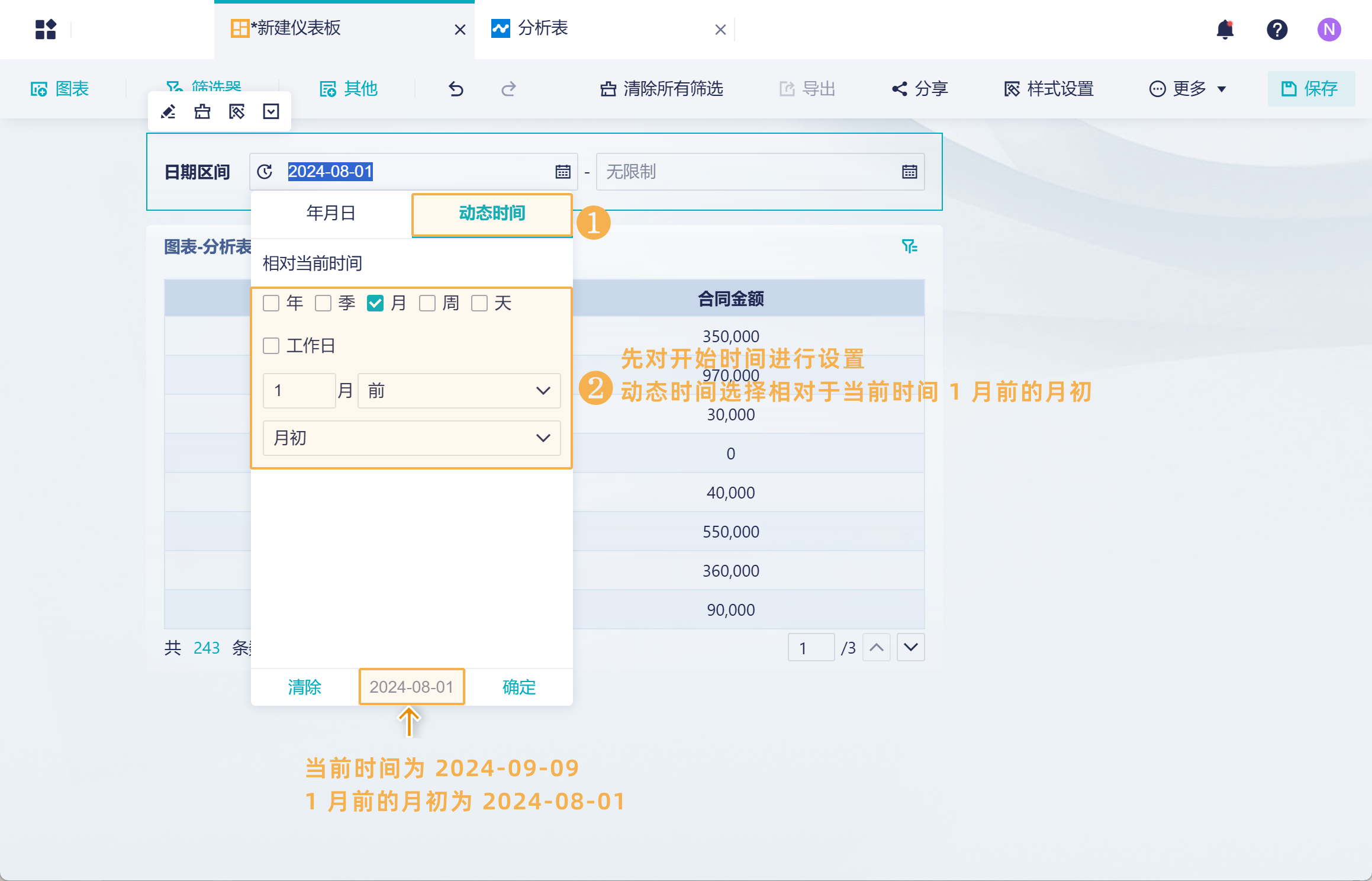Expand the 月初 dropdown
Viewport: 1372px width, 881px height.
(x=411, y=438)
